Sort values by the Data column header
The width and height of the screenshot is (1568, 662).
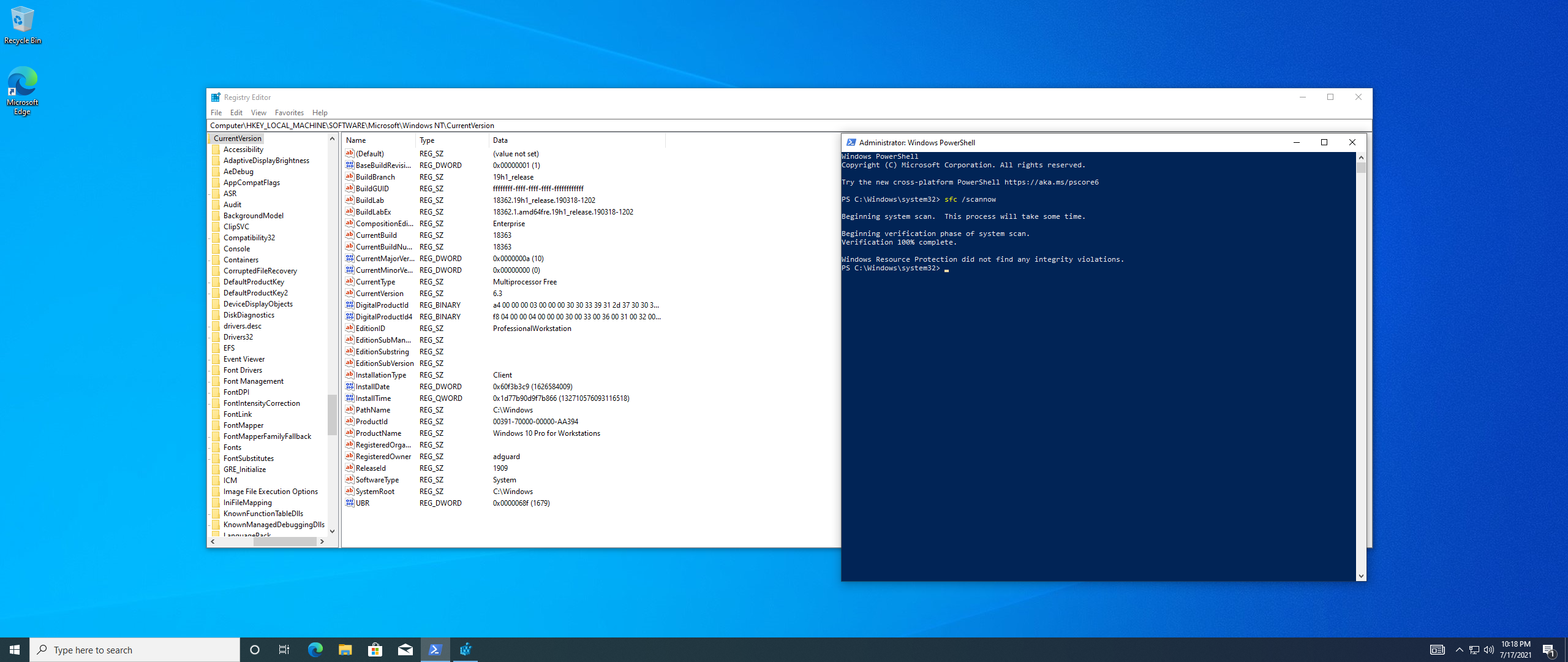click(x=577, y=140)
